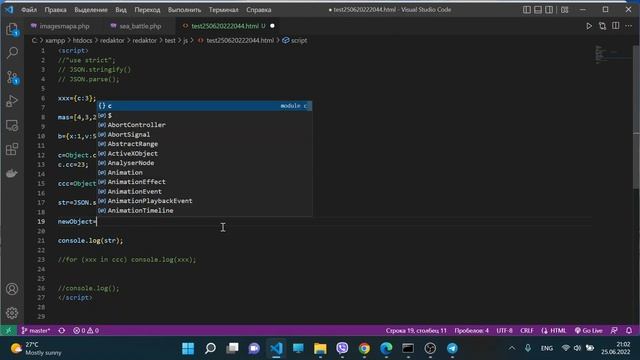The height and width of the screenshot is (360, 640).
Task: Click the Open Changes icon in the editor toolbar
Action: pyautogui.click(x=602, y=26)
